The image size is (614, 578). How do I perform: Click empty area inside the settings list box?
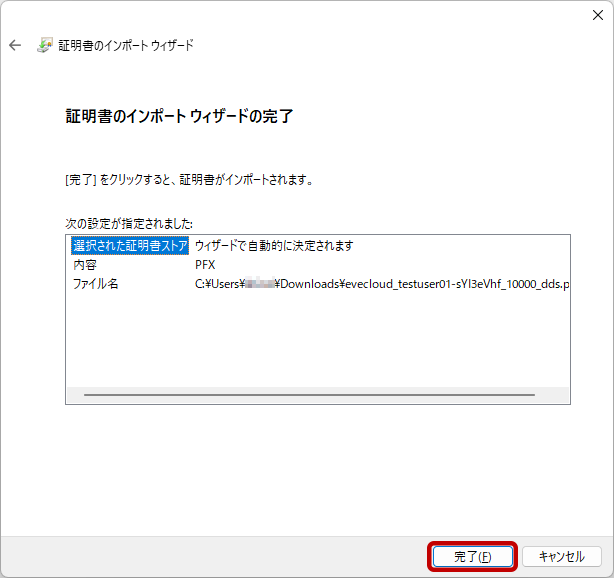[317, 340]
